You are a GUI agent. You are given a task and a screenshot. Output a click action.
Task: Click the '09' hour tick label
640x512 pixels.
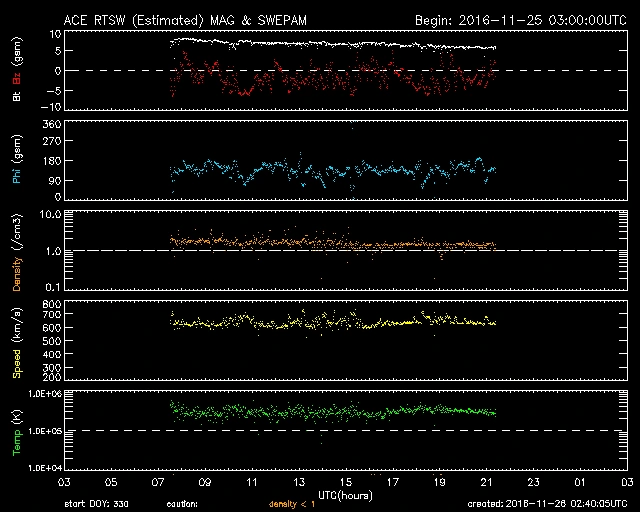tap(205, 482)
